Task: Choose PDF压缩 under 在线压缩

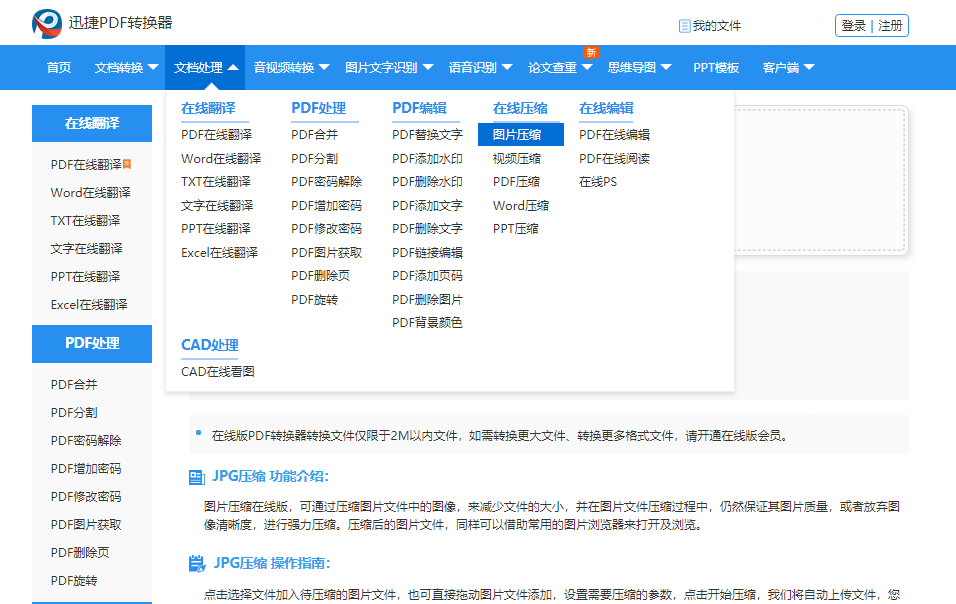Action: [516, 182]
